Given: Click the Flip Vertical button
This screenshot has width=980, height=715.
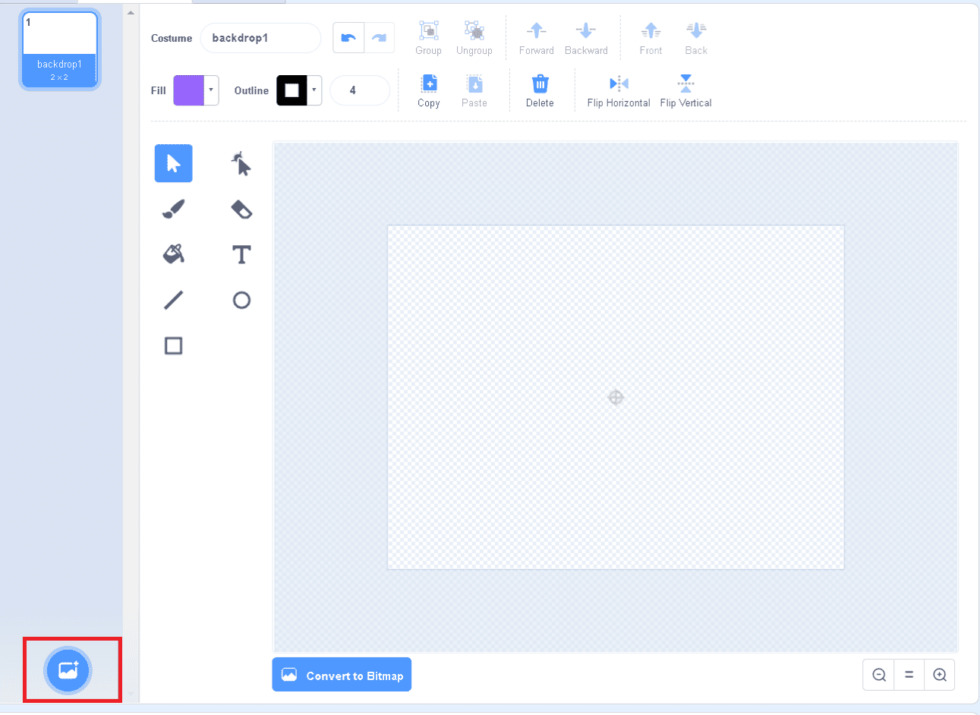Looking at the screenshot, I should (685, 90).
